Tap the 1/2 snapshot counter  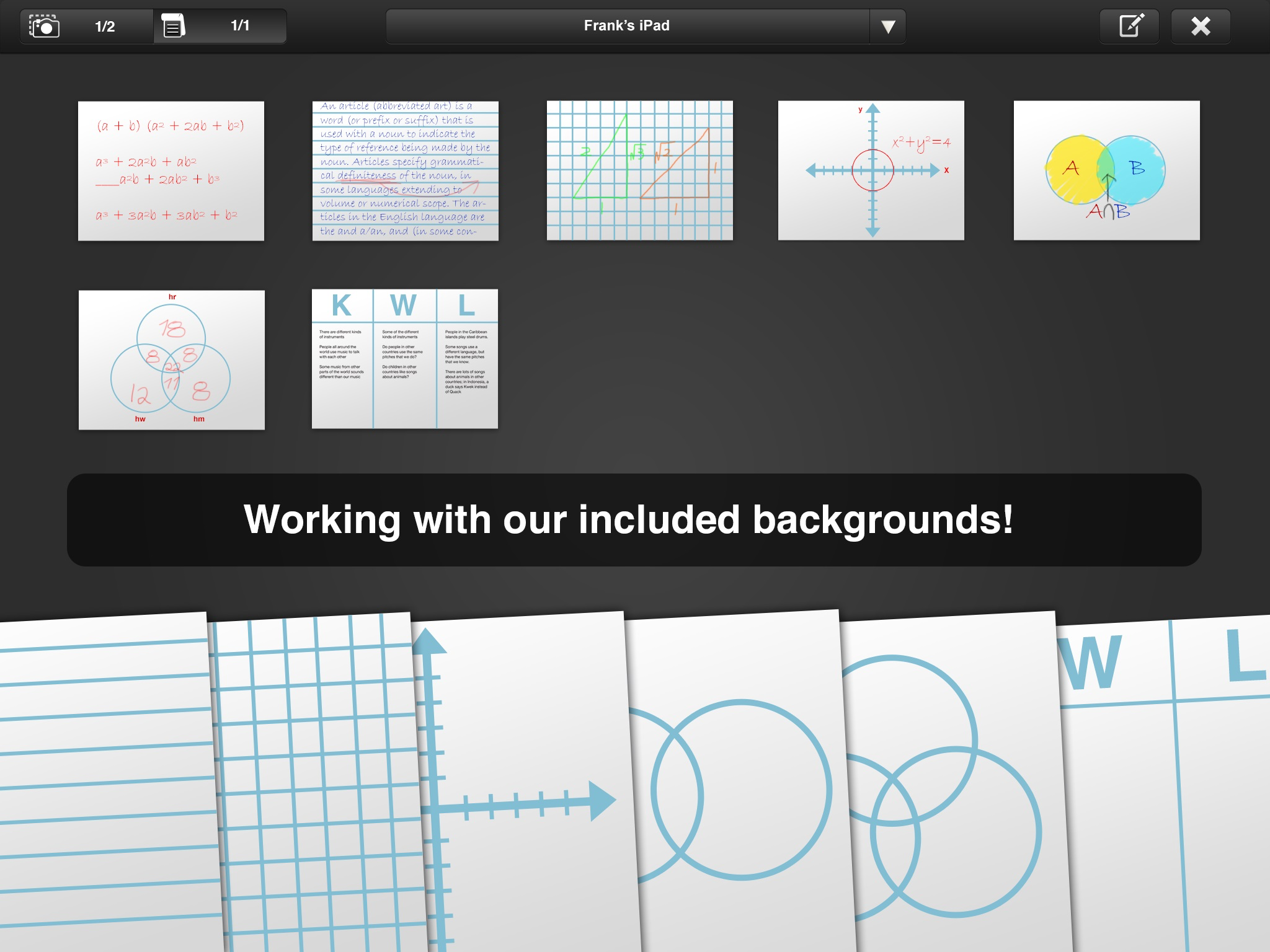(105, 26)
